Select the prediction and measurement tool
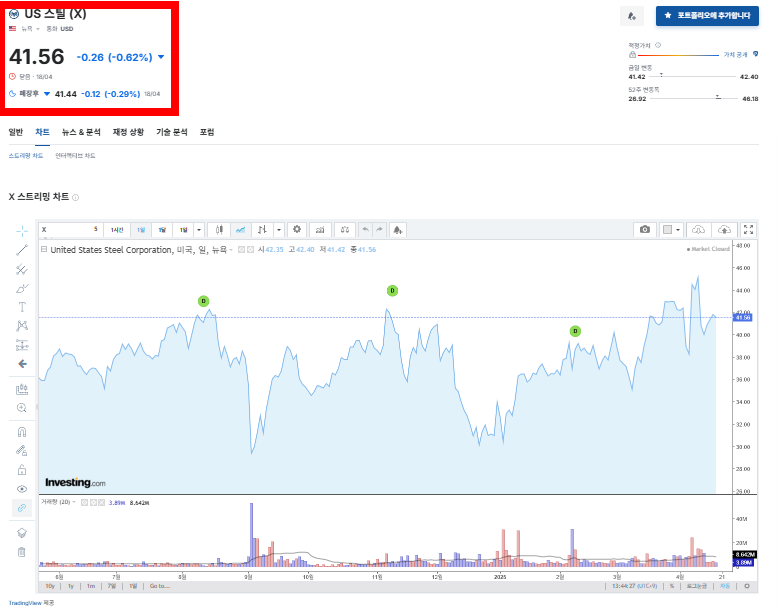 coord(22,344)
